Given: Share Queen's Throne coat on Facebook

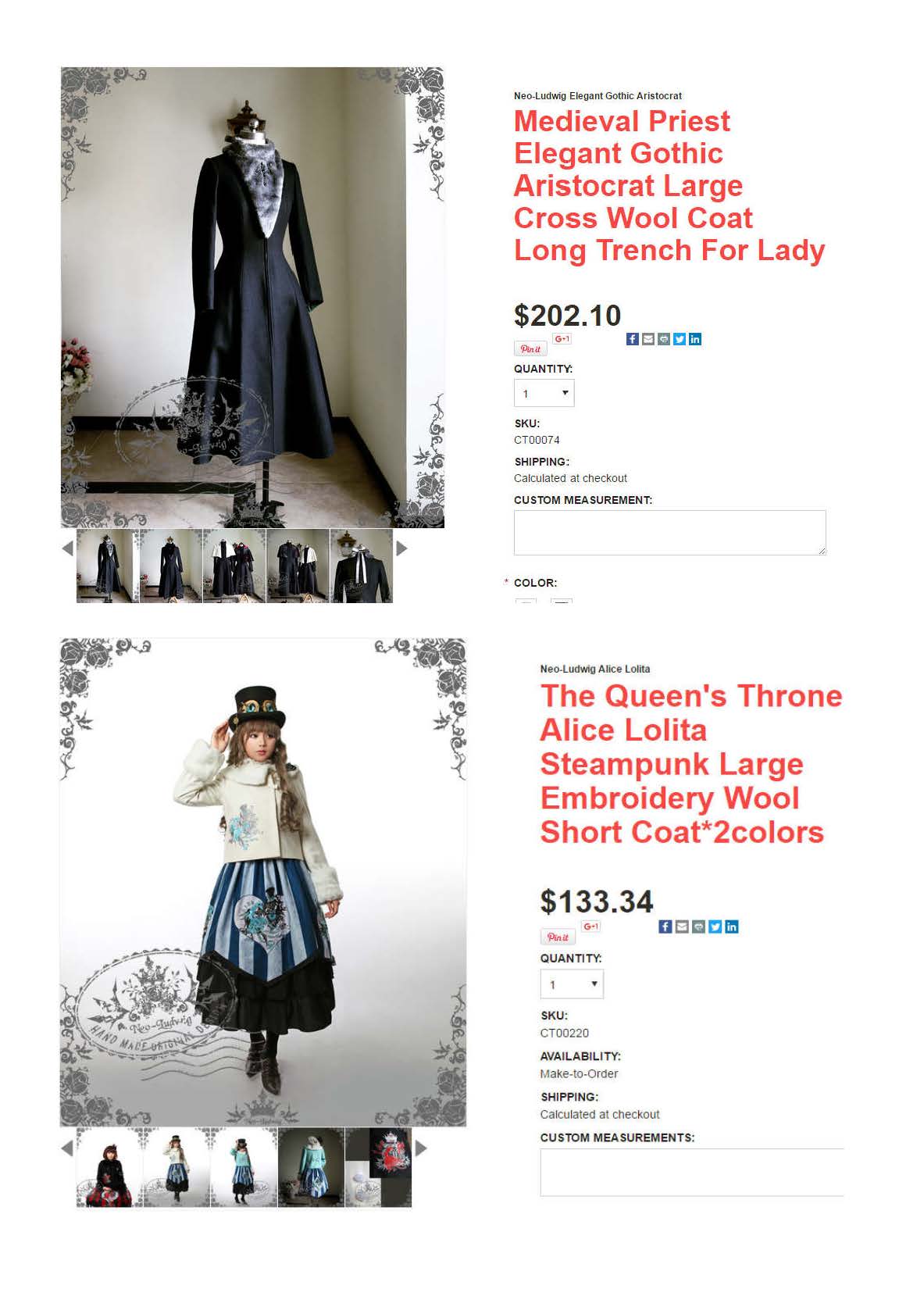Looking at the screenshot, I should tap(665, 927).
